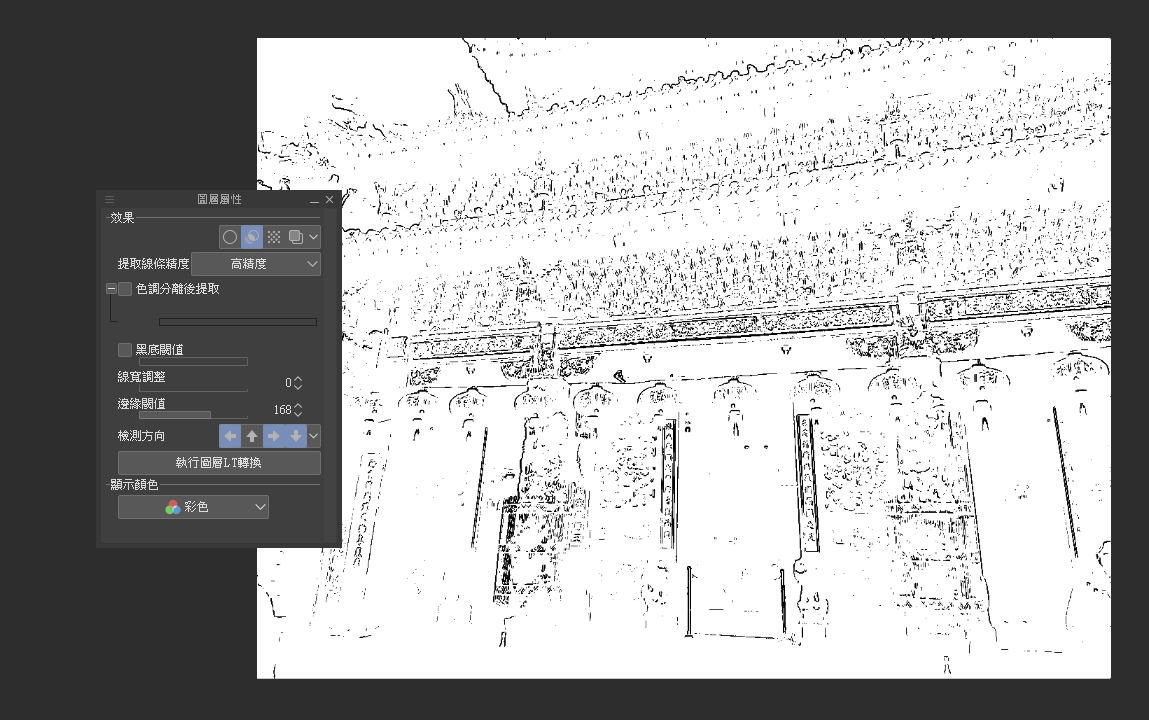Screen dimensions: 1149x720
Task: Open the 圖層屬性 panel hamburger menu
Action: pos(109,199)
